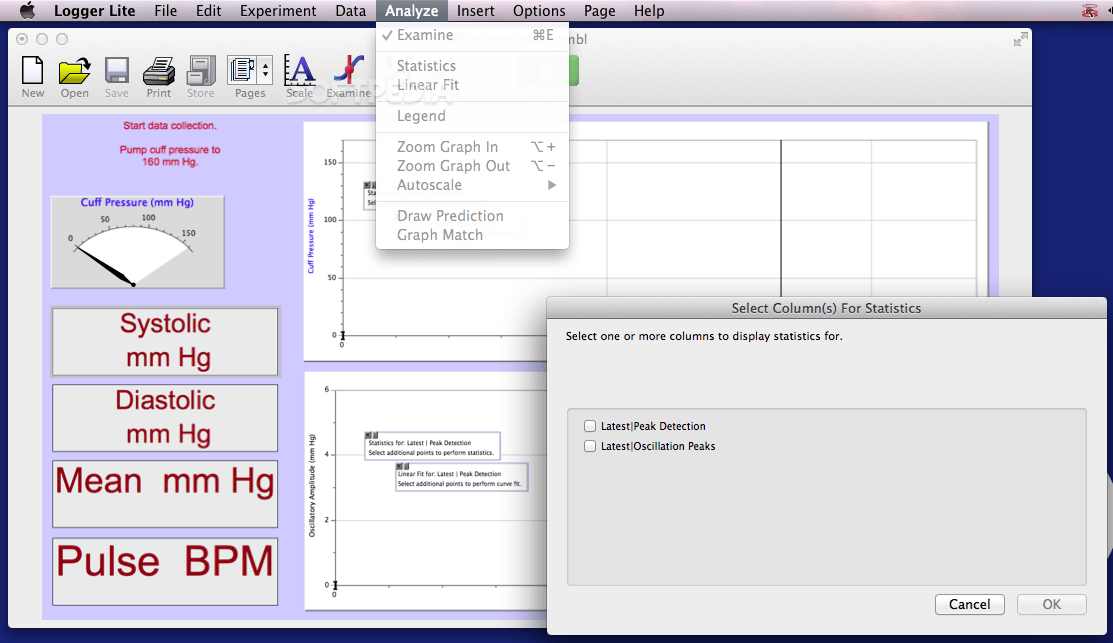The height and width of the screenshot is (643, 1113).
Task: Check the Latest|Peak Detection column
Action: [x=589, y=425]
